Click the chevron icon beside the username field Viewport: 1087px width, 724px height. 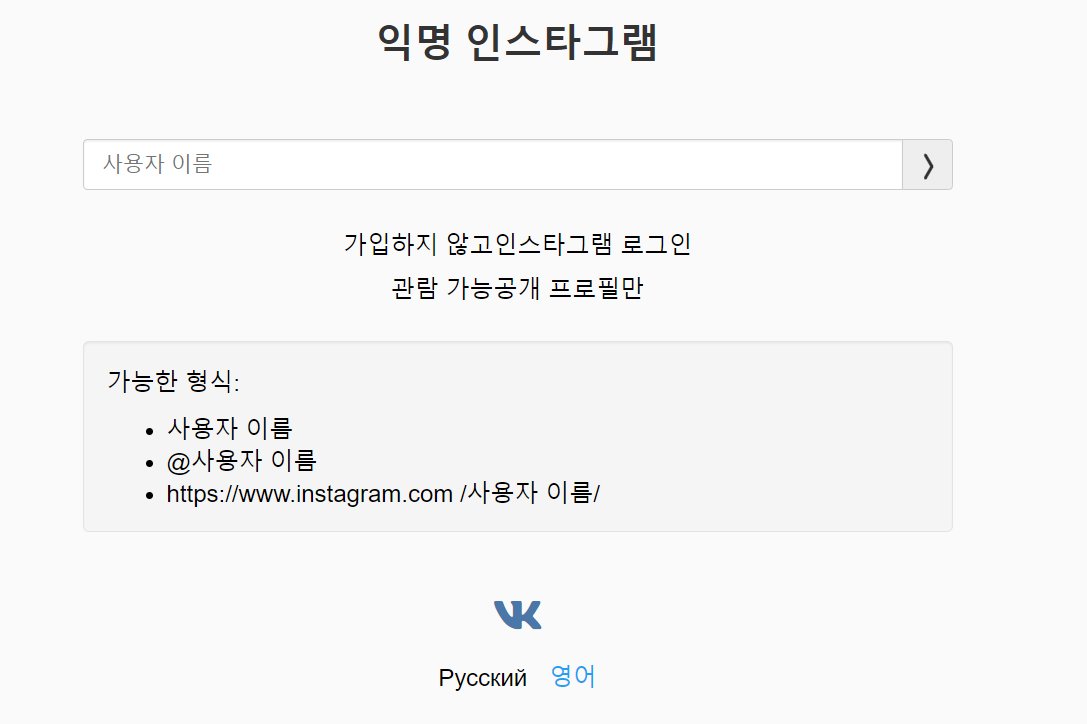click(x=928, y=165)
